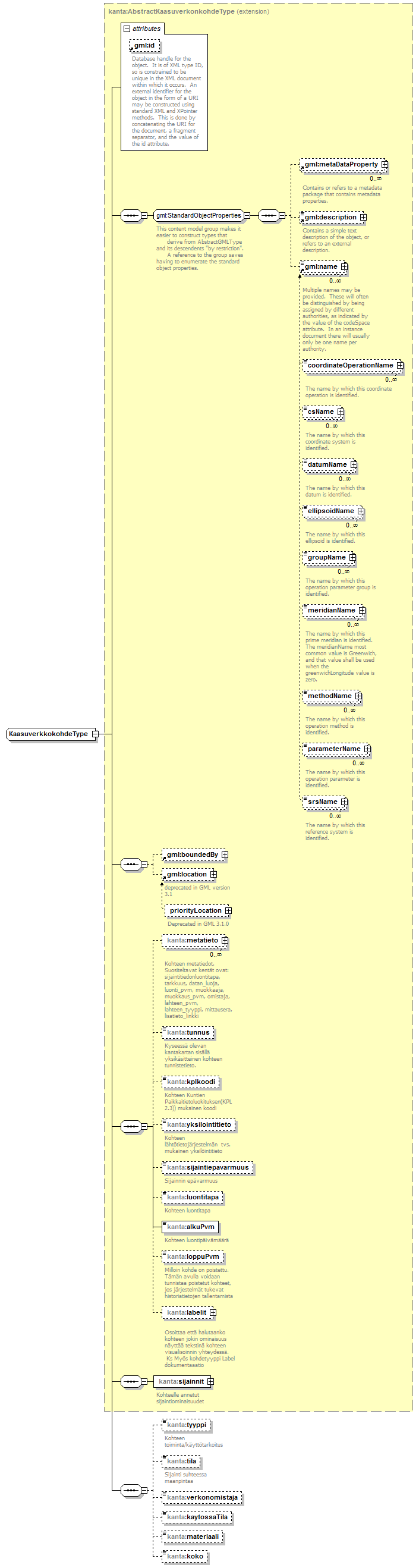Expand the meridianName element

(x=362, y=611)
